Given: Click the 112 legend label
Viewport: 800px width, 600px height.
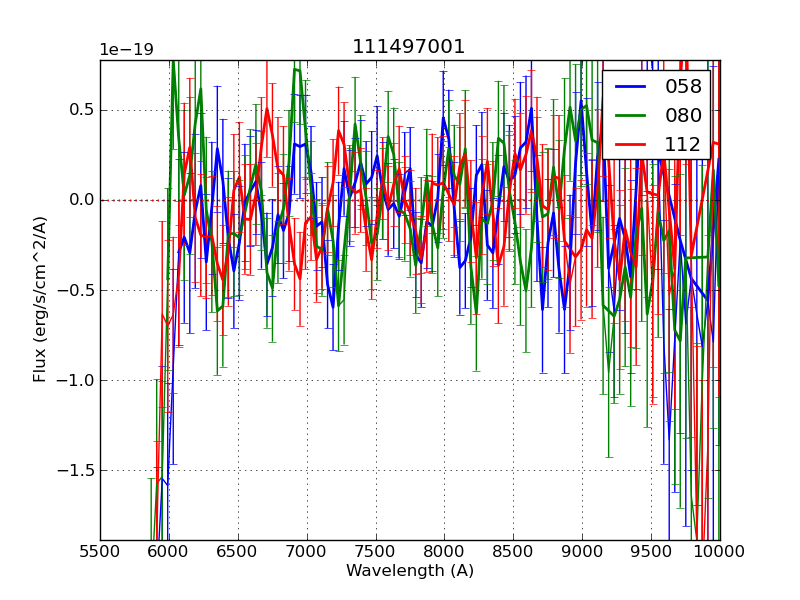Looking at the screenshot, I should [683, 144].
